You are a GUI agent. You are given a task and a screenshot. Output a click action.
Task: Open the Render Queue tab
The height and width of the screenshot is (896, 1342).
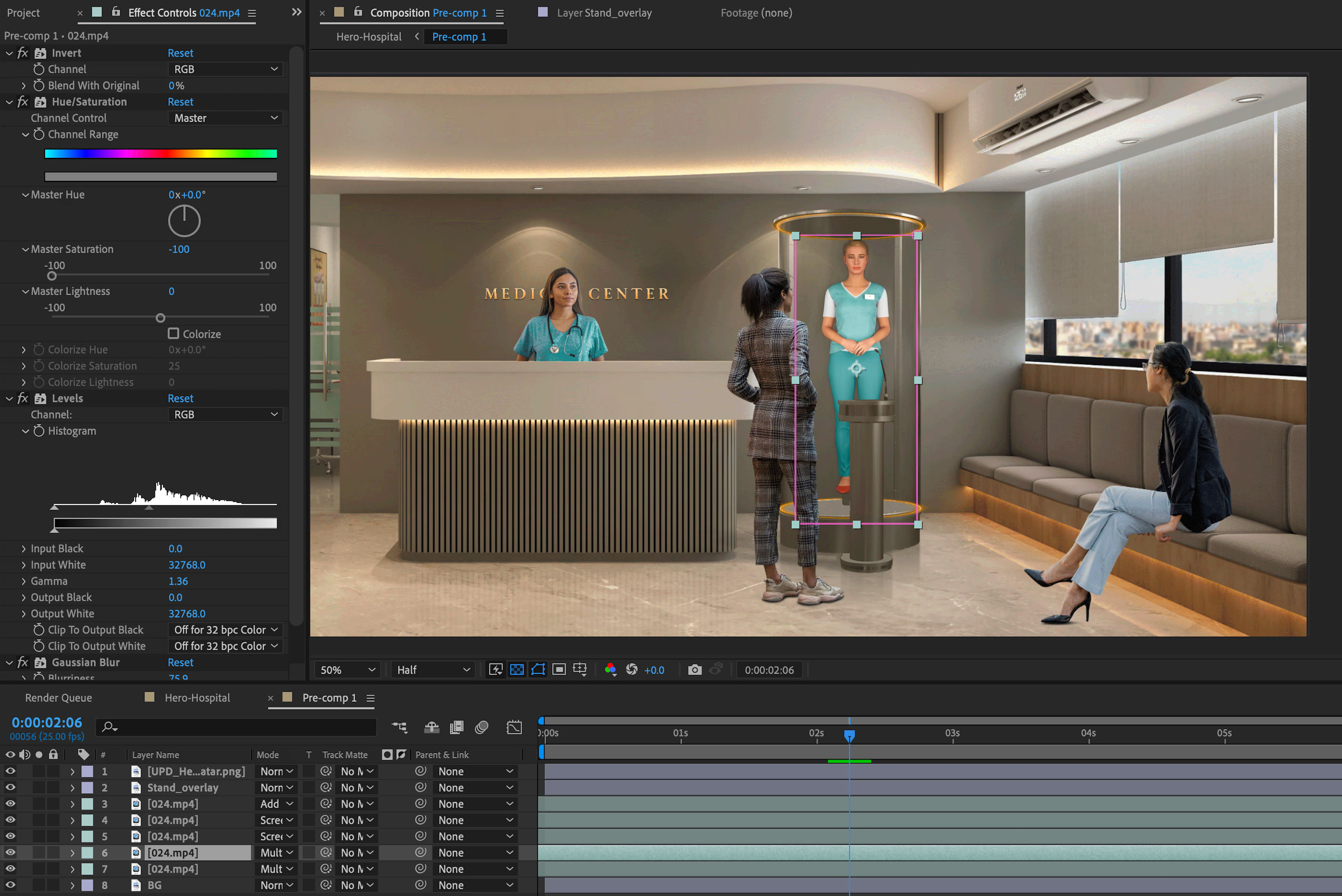tap(58, 698)
